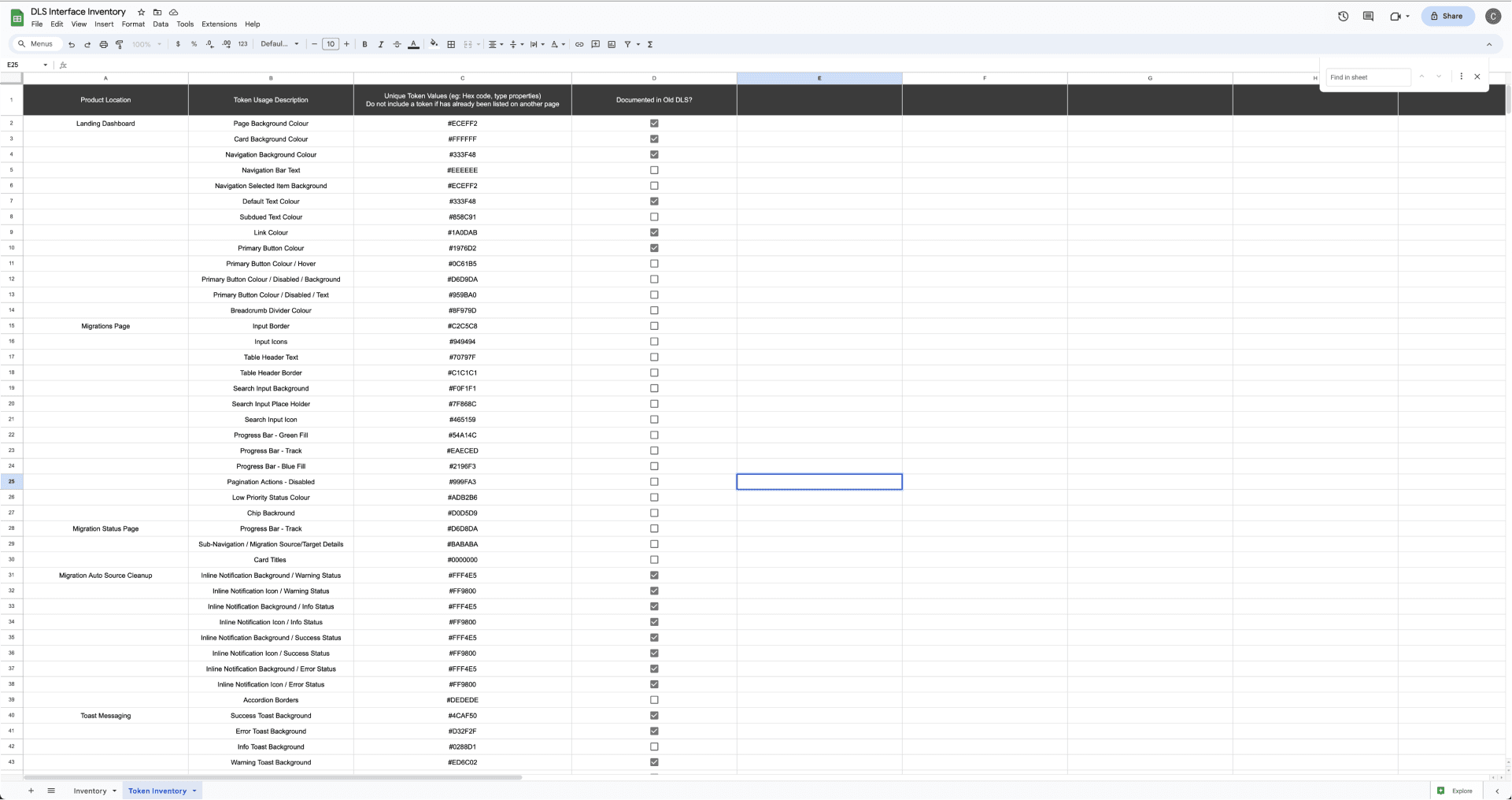Viewport: 1512px width, 800px height.
Task: Open the Functions sigma icon
Action: pos(650,45)
